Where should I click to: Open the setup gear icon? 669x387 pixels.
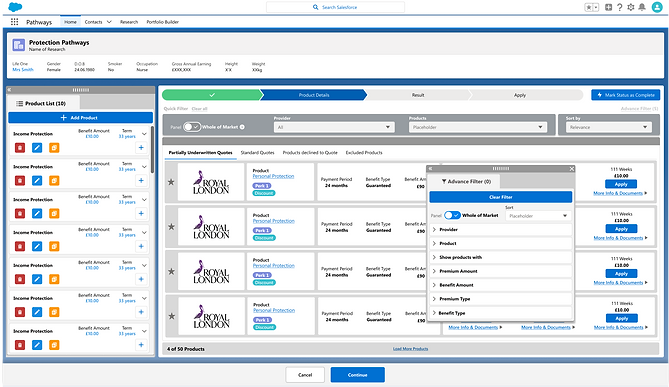pyautogui.click(x=631, y=7)
